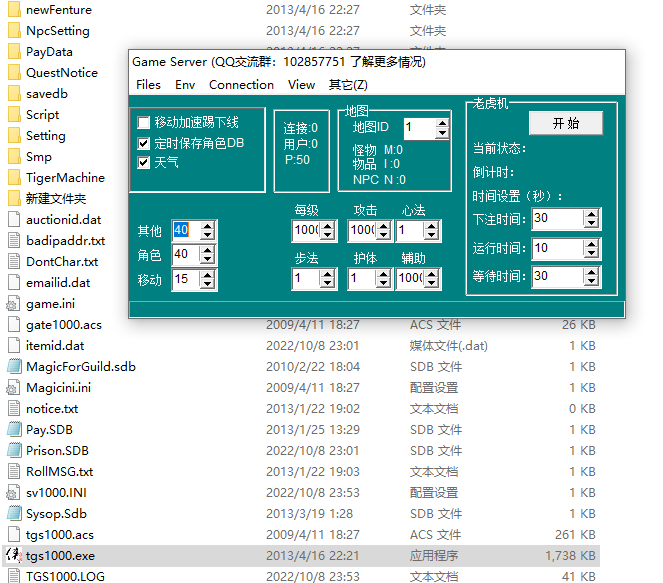Click the MagicForGuild.sdb file icon
This screenshot has height=583, width=663.
pyautogui.click(x=14, y=367)
